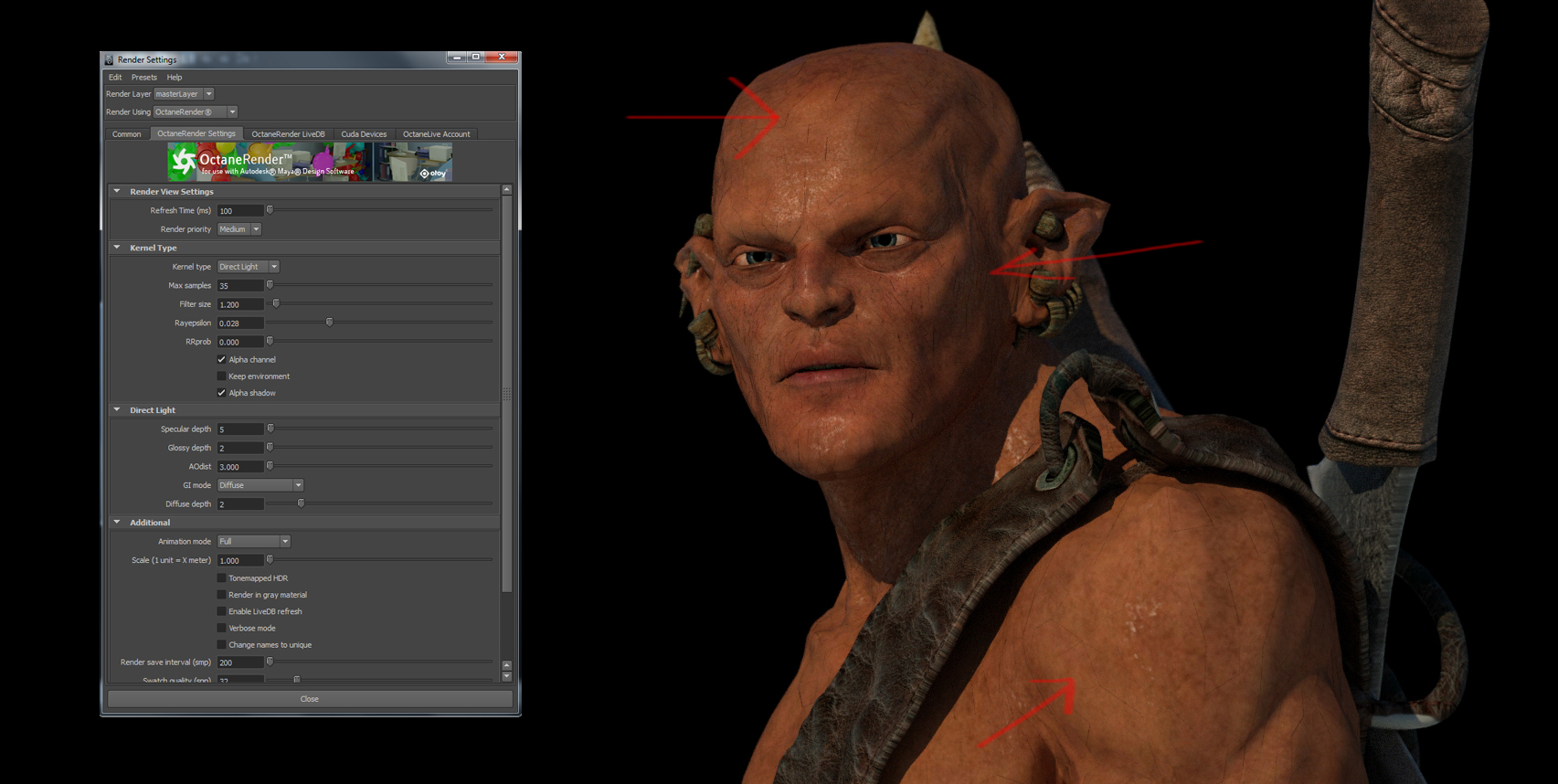Click the Specular depth slider handle
Image resolution: width=1558 pixels, height=784 pixels.
[x=270, y=429]
